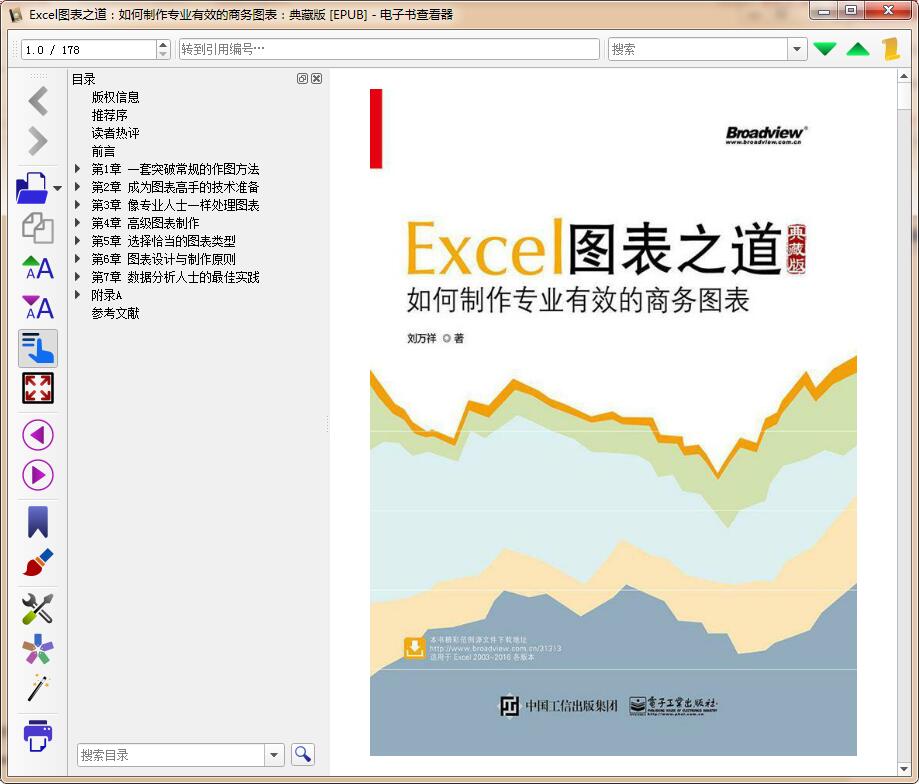Toggle full screen mode icon
This screenshot has height=784, width=919.
[38, 388]
